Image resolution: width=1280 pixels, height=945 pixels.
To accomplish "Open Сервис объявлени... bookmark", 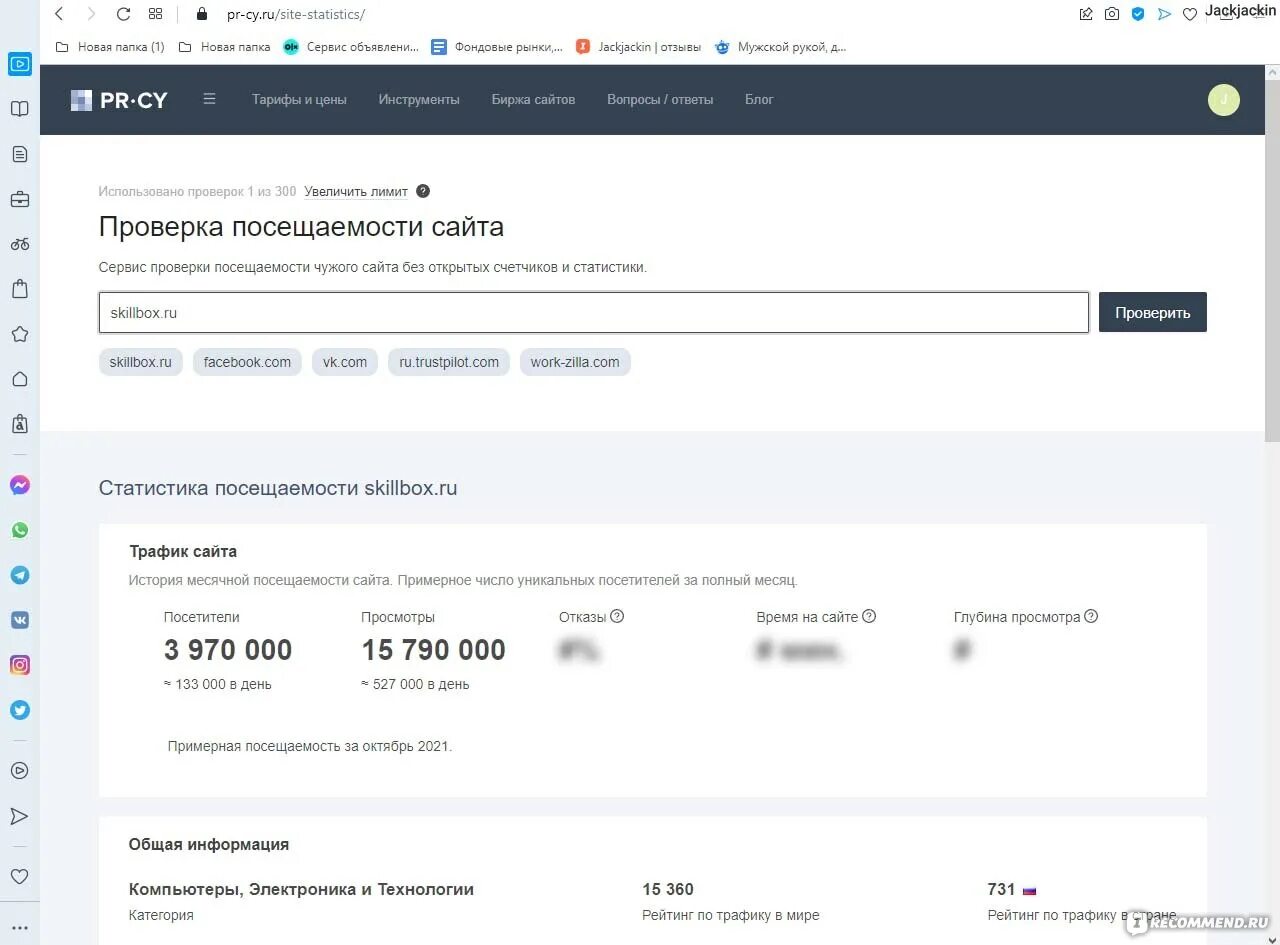I will [x=351, y=46].
